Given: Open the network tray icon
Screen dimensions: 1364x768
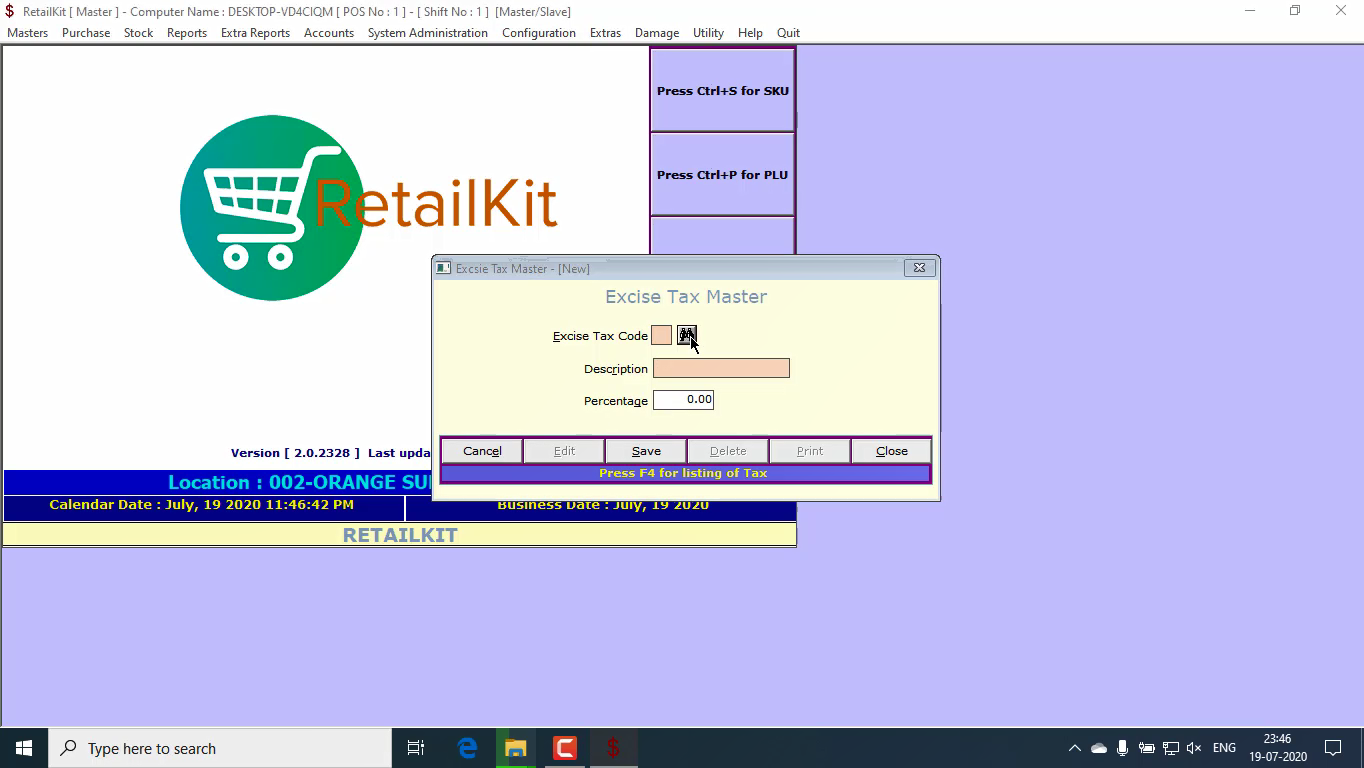Looking at the screenshot, I should [x=1171, y=748].
